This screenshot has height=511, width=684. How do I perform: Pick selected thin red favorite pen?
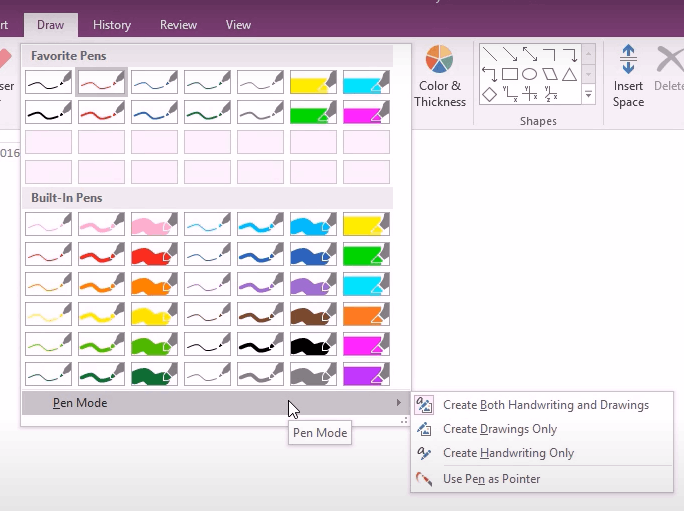(x=101, y=82)
